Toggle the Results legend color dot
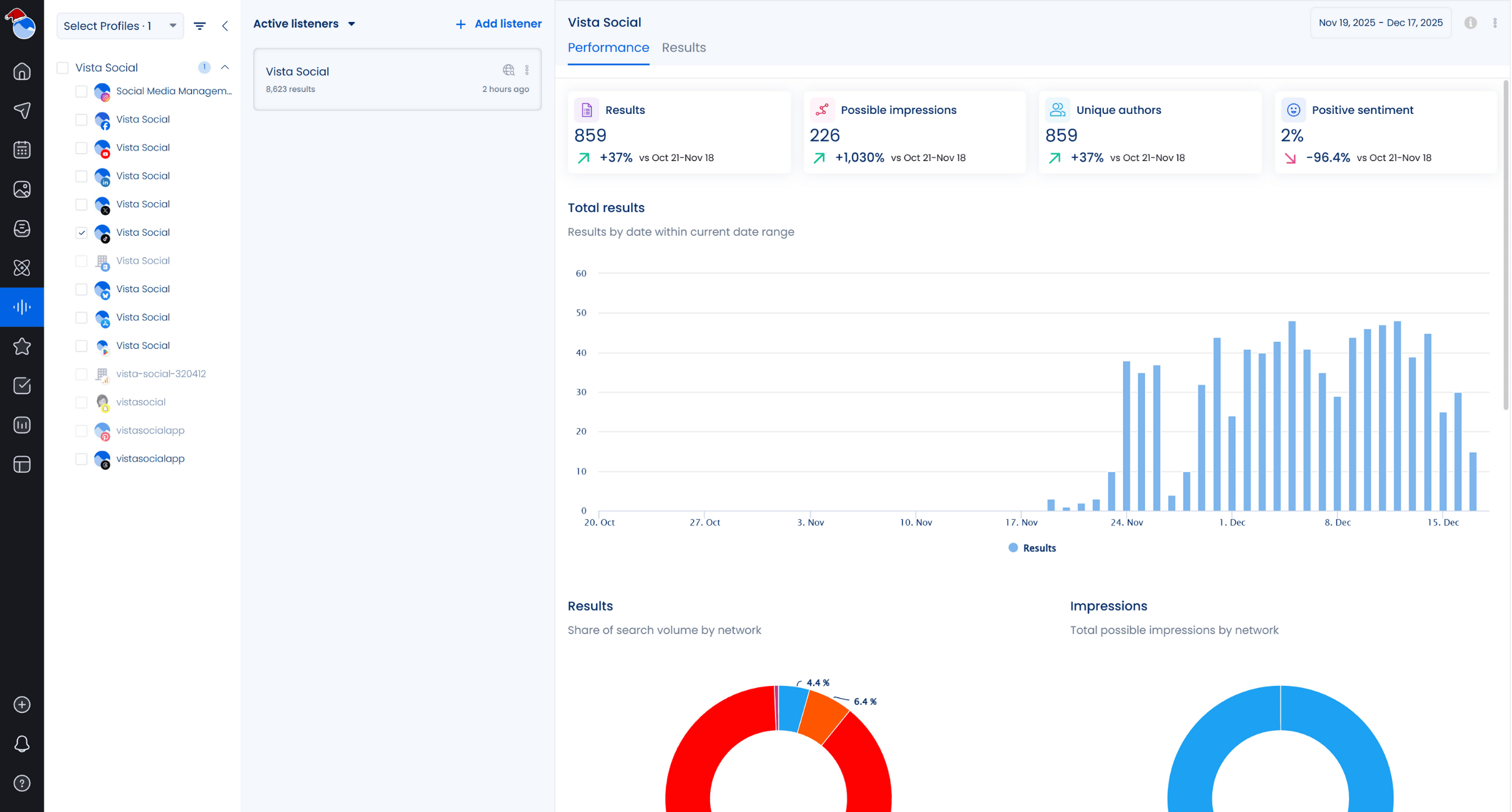1512x812 pixels. (1013, 548)
